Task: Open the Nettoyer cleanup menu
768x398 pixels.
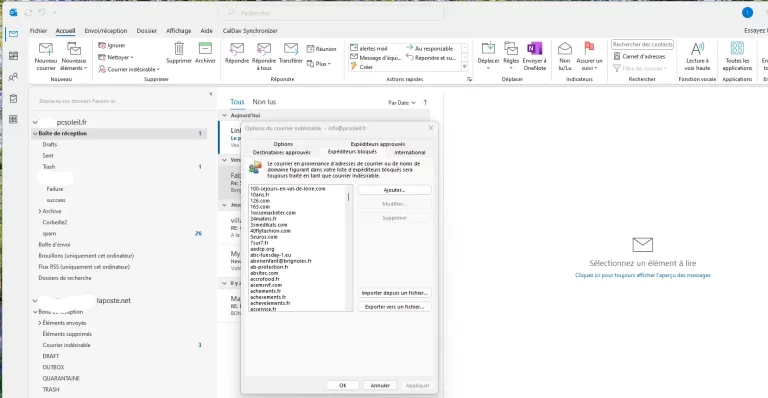Action: 116,57
